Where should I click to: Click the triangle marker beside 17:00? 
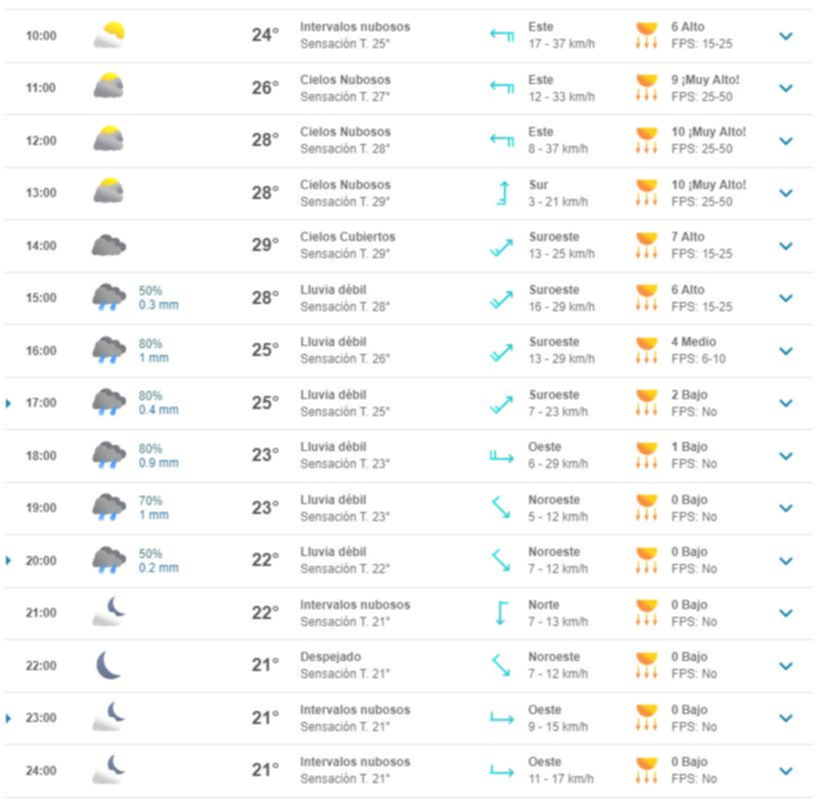coord(9,403)
